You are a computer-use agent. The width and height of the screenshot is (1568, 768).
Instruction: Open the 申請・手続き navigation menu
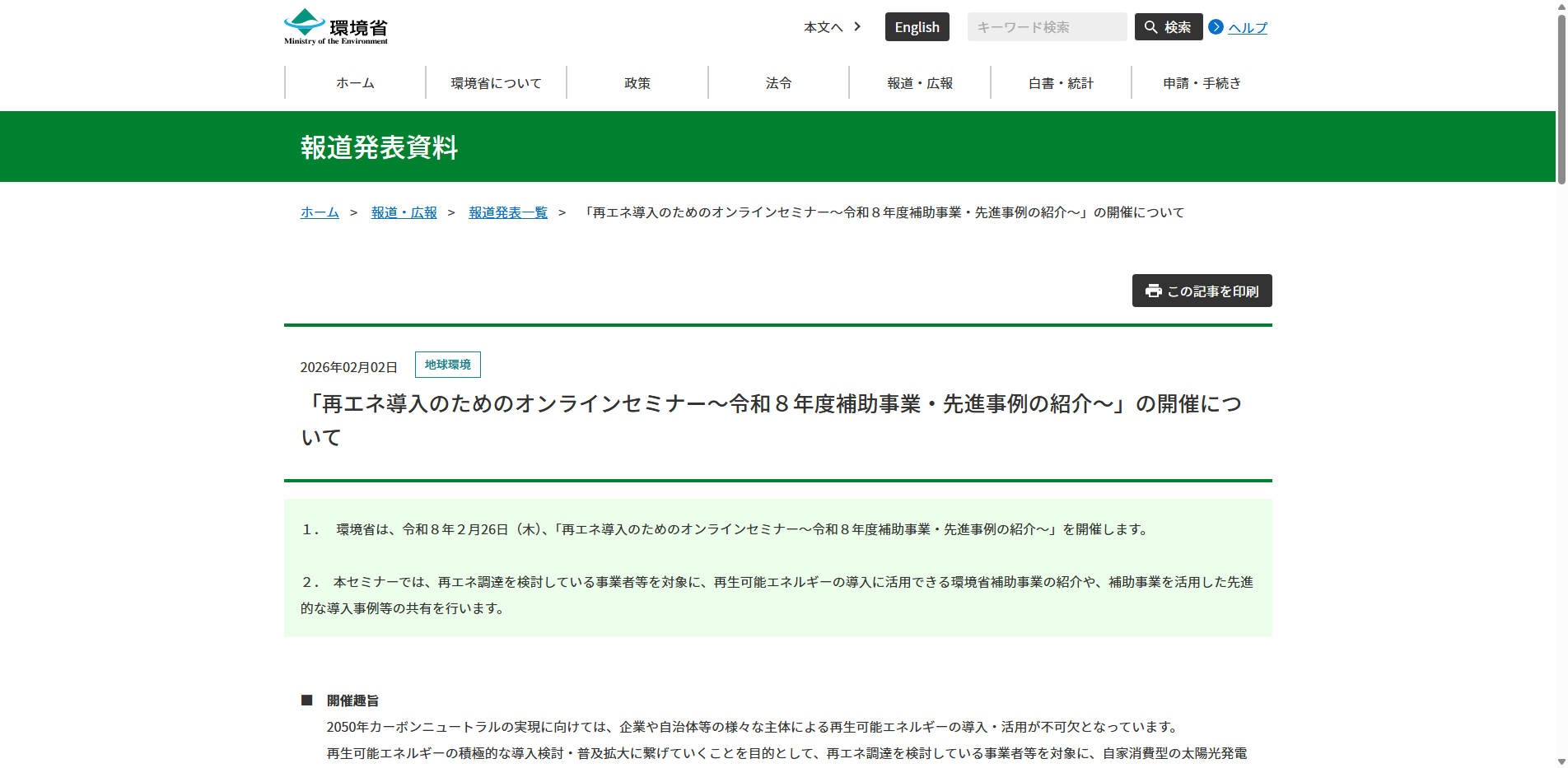click(1202, 83)
